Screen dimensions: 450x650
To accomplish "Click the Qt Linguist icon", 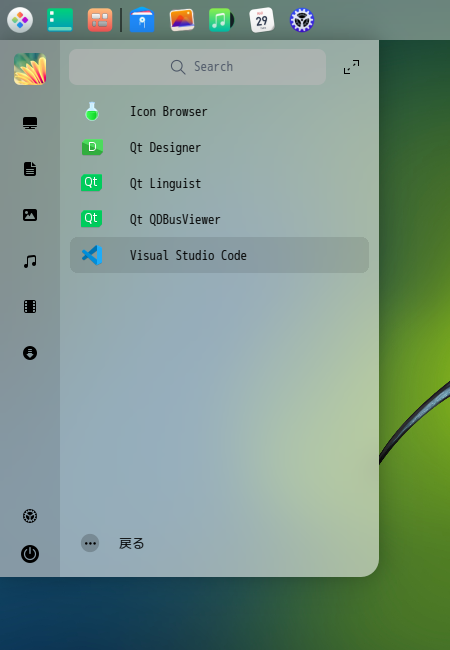I will tap(91, 183).
